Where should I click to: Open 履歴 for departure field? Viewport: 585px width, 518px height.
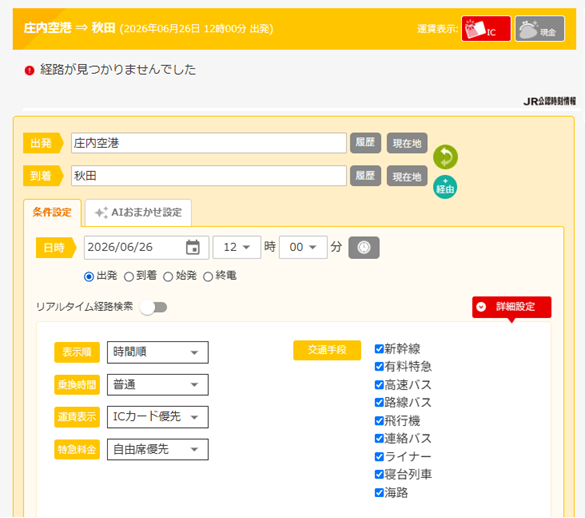pyautogui.click(x=365, y=143)
